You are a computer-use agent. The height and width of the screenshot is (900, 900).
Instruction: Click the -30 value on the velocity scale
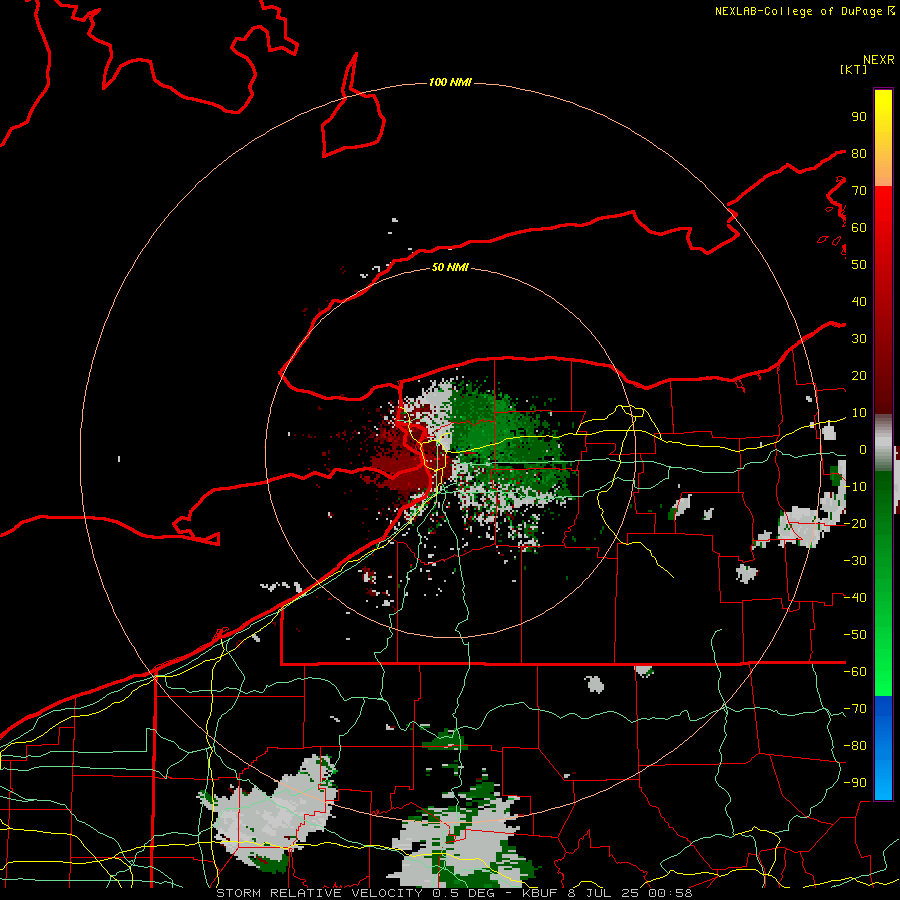pyautogui.click(x=855, y=561)
